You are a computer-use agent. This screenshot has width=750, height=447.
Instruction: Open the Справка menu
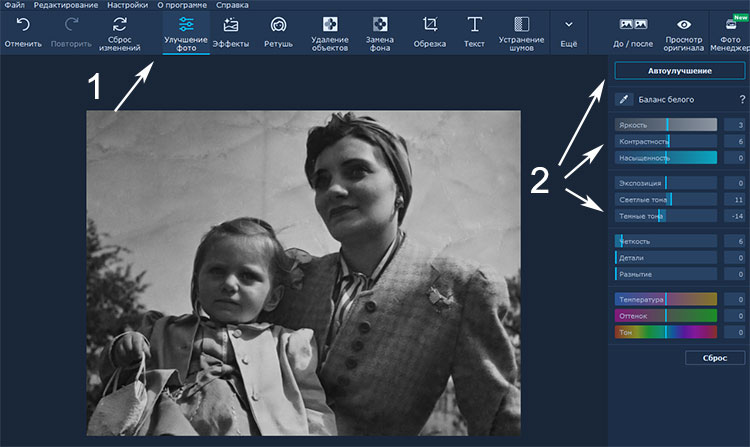click(x=232, y=5)
